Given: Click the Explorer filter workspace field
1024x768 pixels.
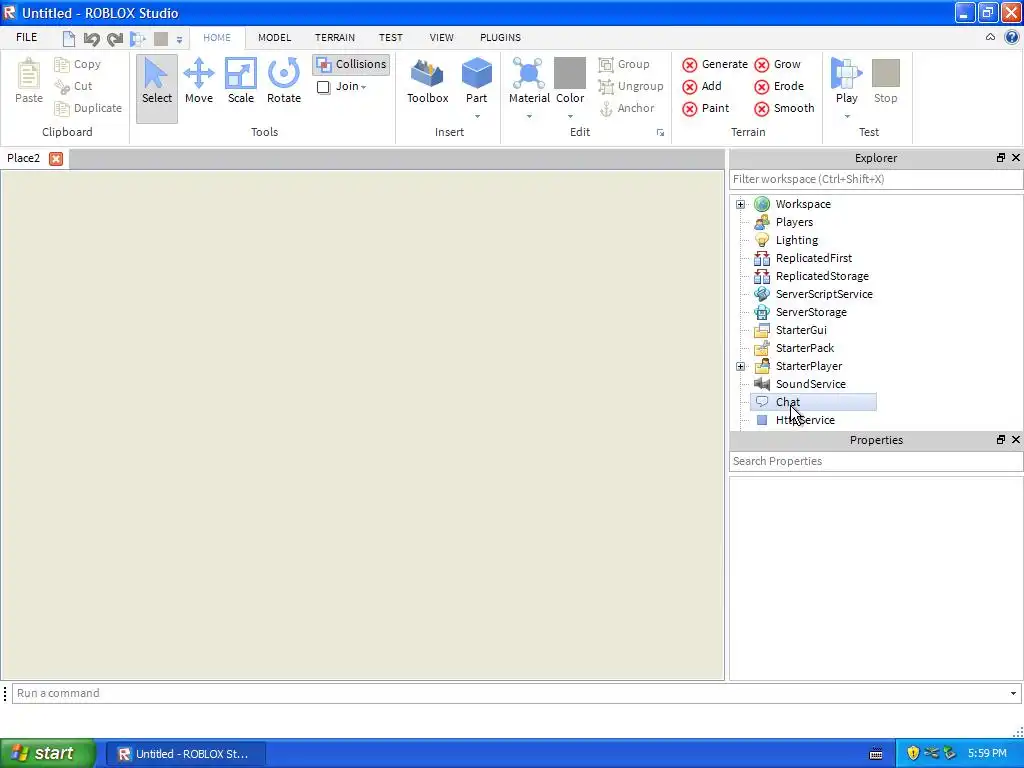Looking at the screenshot, I should [x=876, y=179].
